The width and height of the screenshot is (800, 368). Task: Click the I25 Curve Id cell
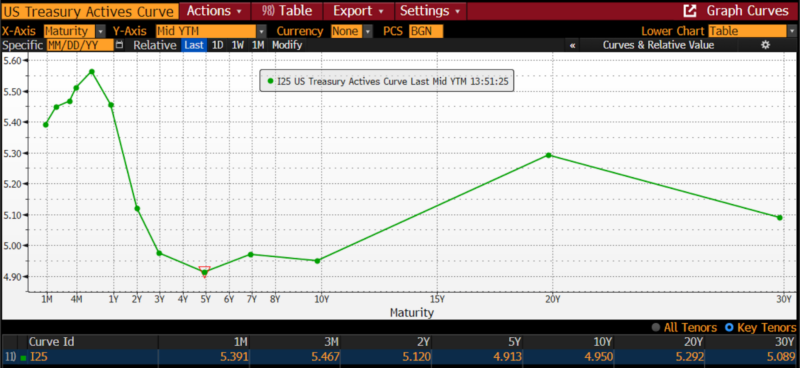point(38,357)
